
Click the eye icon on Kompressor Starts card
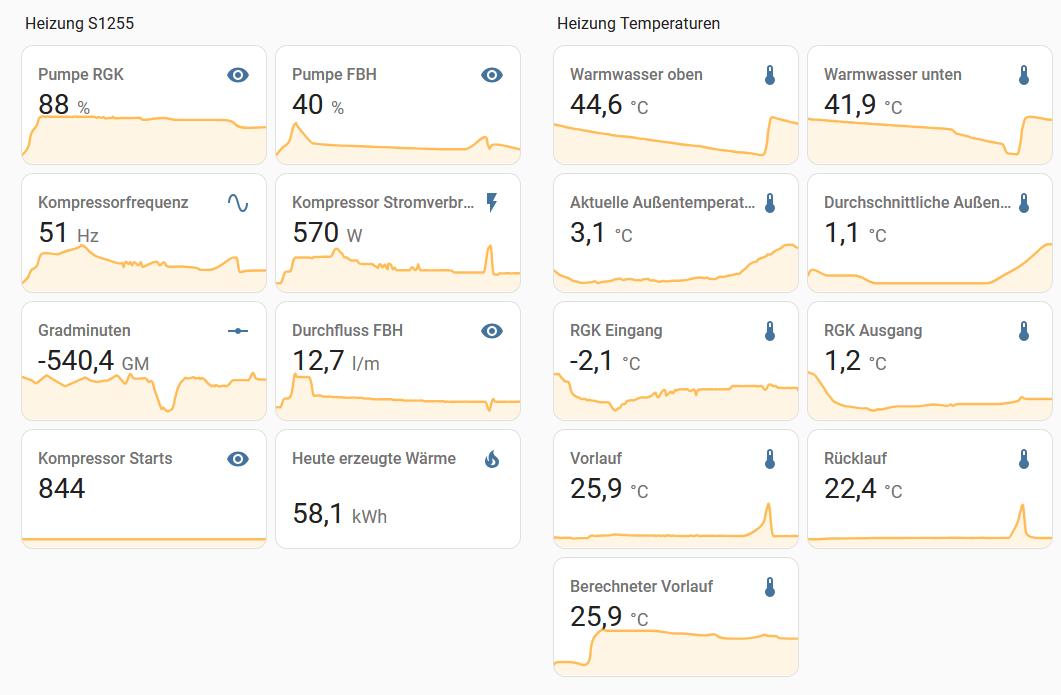pos(237,459)
